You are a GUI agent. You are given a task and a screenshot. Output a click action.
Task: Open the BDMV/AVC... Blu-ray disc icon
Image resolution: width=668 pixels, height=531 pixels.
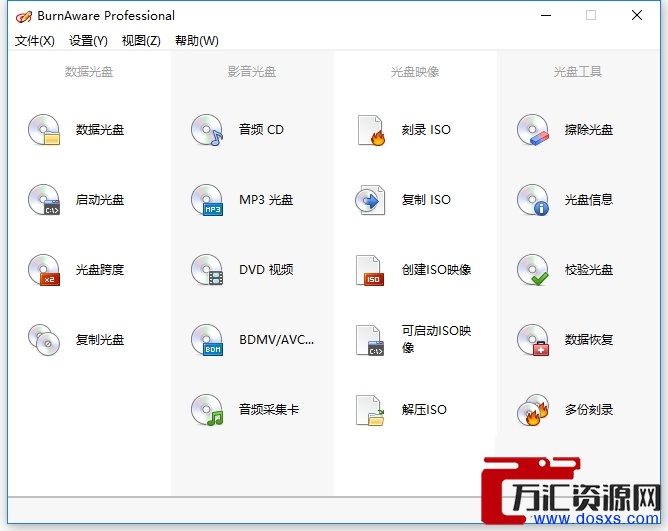pos(207,340)
